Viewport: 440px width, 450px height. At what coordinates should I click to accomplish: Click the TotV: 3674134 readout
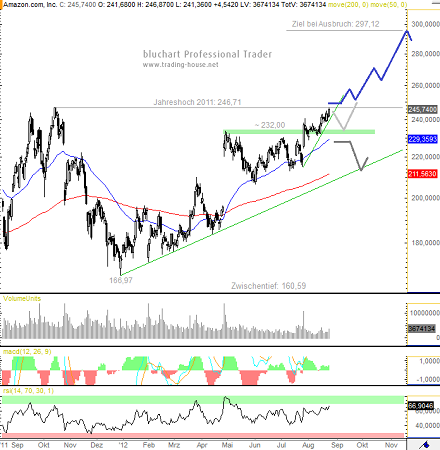pyautogui.click(x=303, y=5)
